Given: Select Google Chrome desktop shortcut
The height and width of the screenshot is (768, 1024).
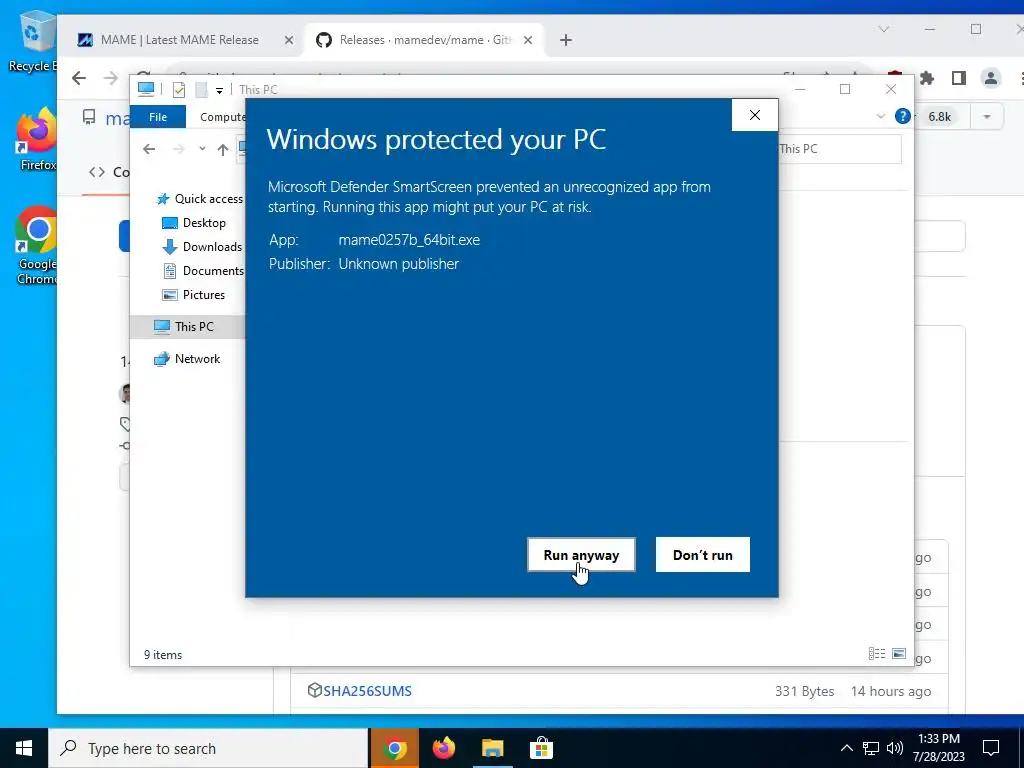Looking at the screenshot, I should click(37, 246).
